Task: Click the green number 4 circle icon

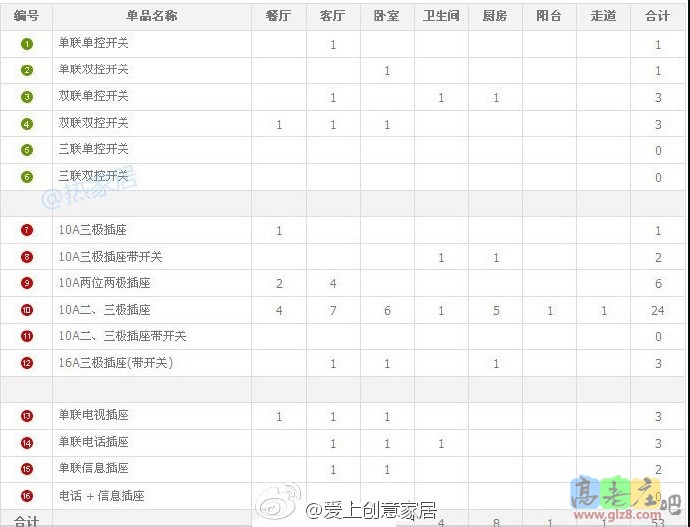Action: tap(27, 124)
